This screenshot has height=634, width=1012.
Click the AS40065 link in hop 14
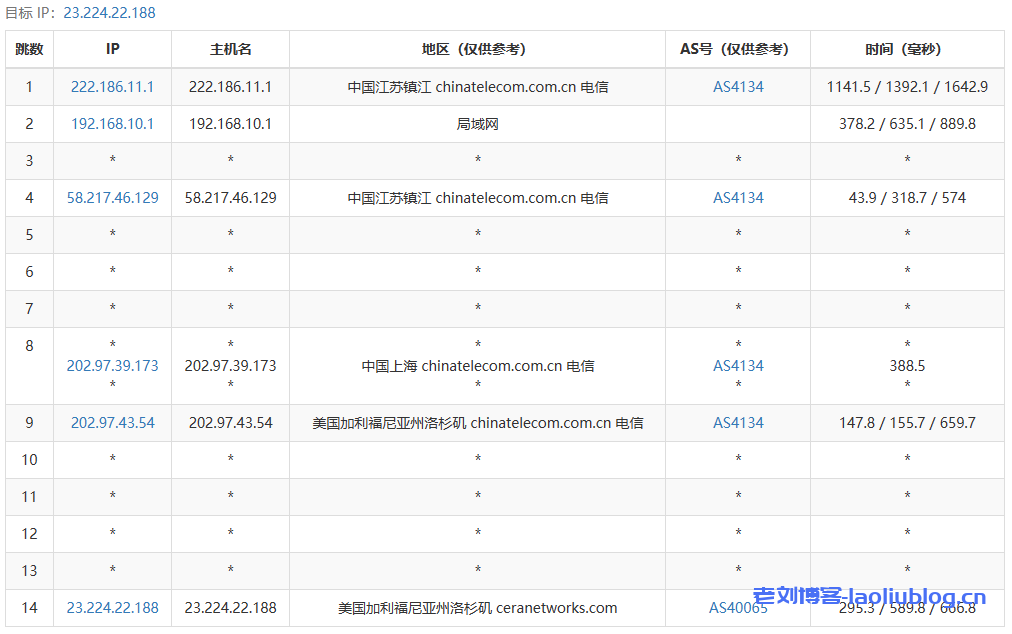point(738,608)
